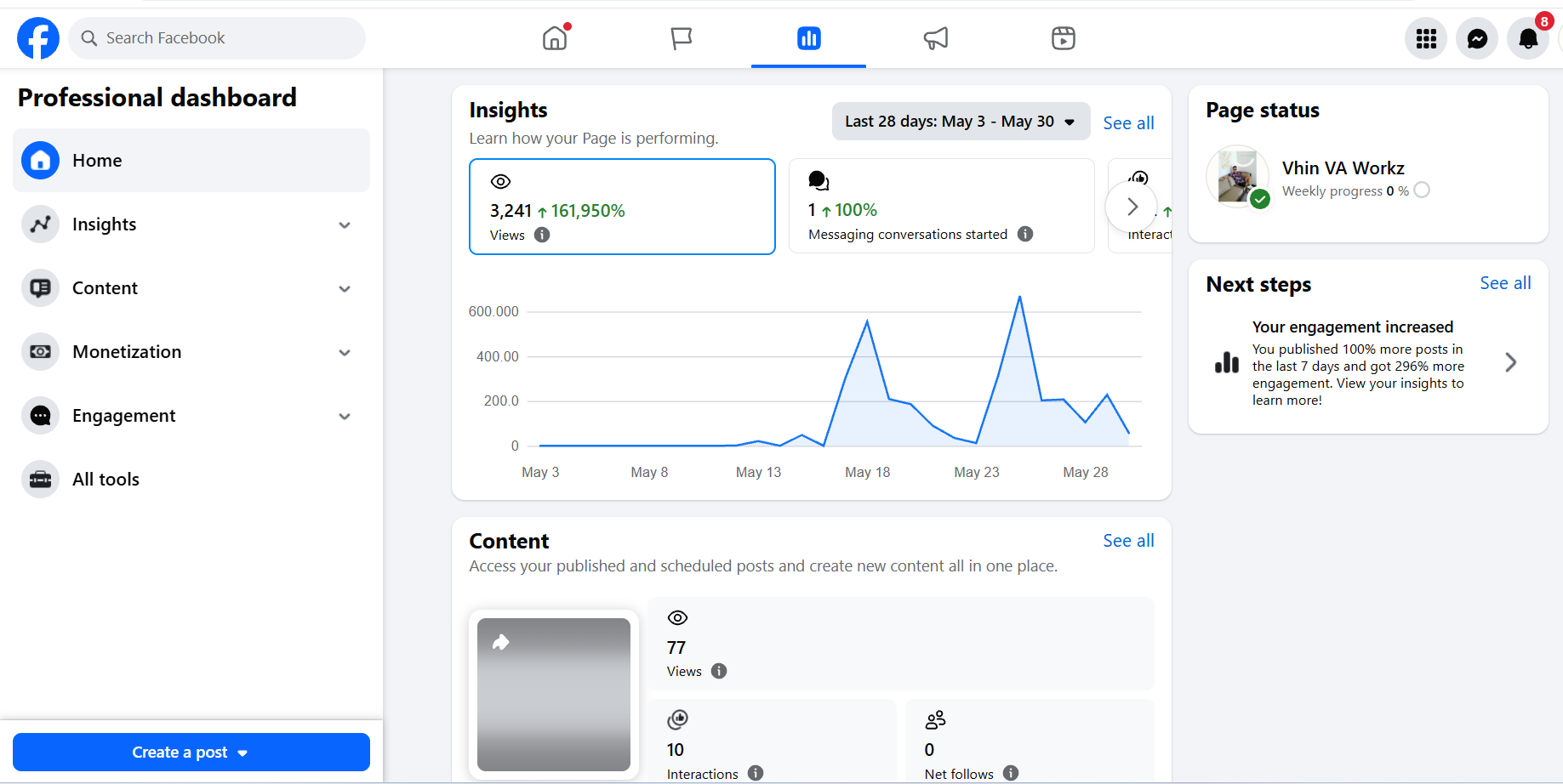This screenshot has height=784, width=1563.
Task: Open the Last 28 days date range dropdown
Action: (960, 122)
